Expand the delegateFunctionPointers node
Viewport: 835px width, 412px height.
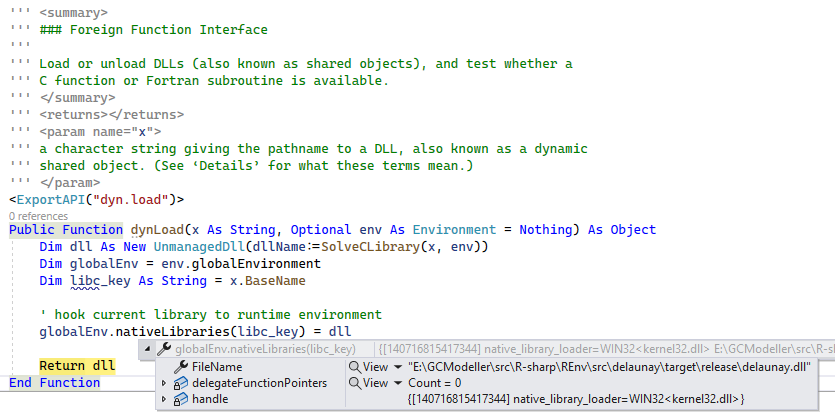coord(164,383)
